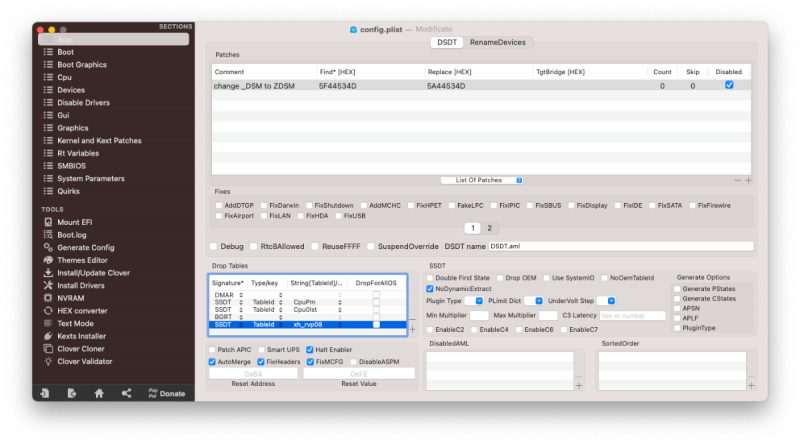Open signature stepper for DMAR row

[241, 295]
